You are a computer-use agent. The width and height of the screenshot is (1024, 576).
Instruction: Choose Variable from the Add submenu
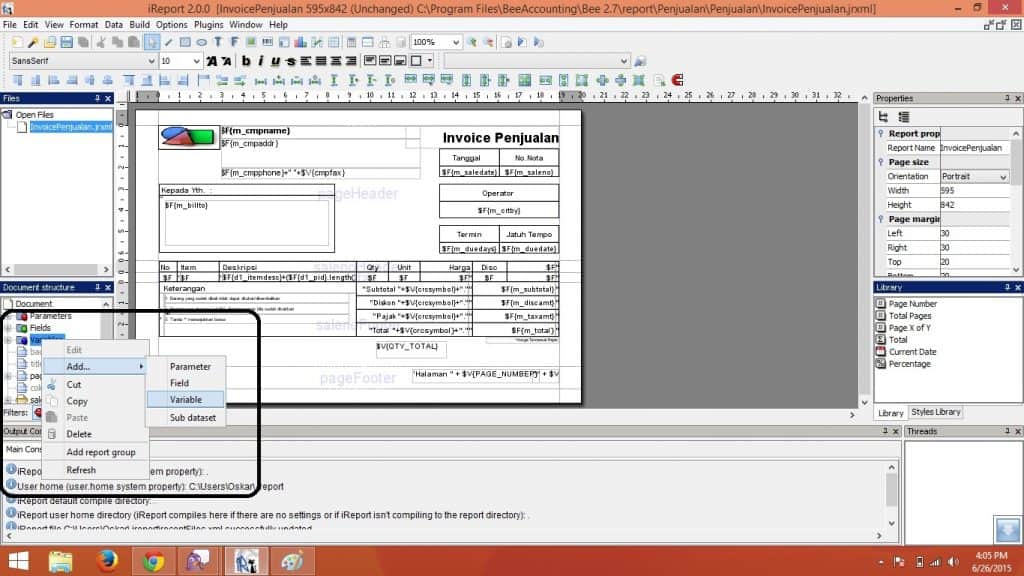185,400
